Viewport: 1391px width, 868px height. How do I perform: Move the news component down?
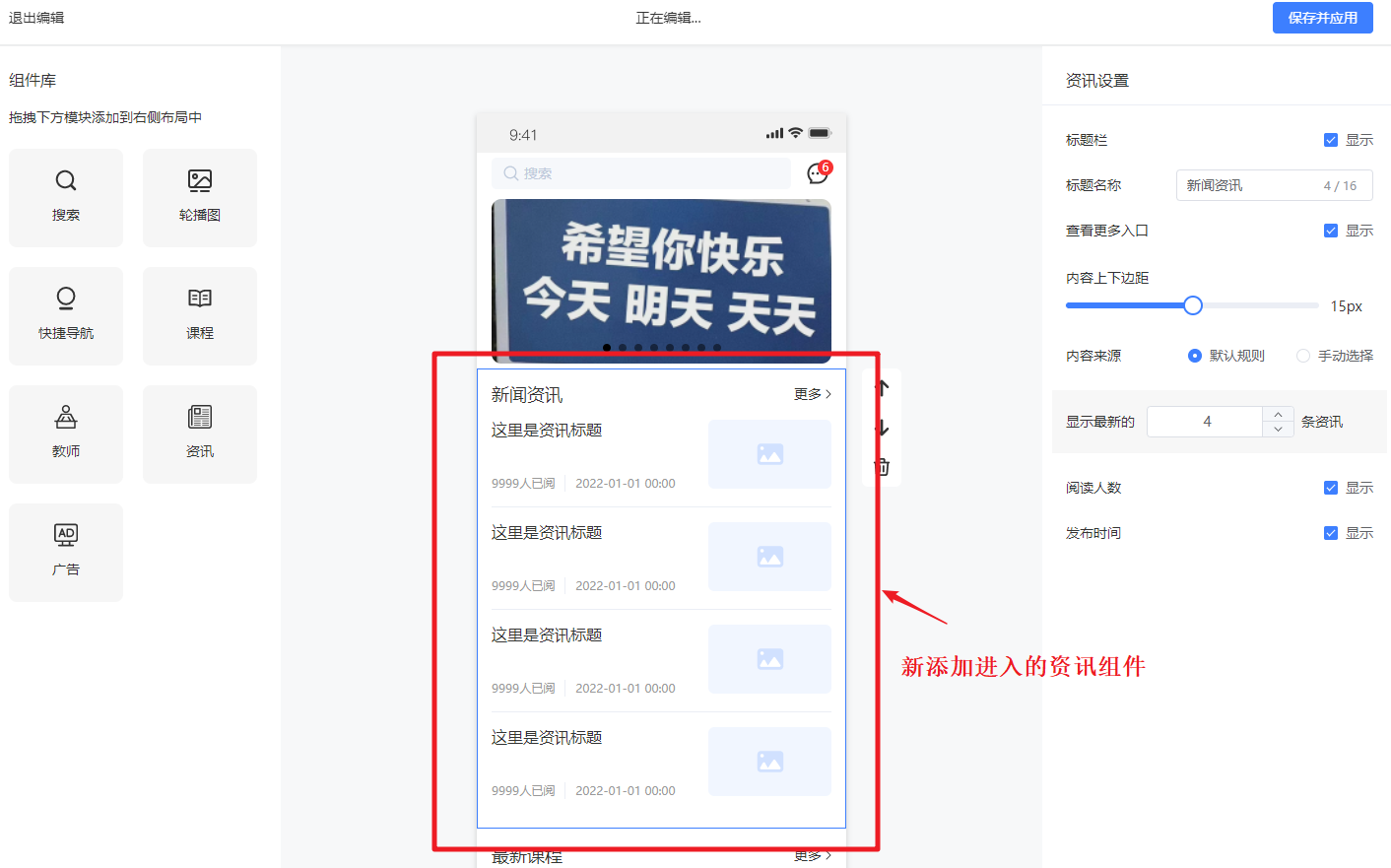pos(883,428)
